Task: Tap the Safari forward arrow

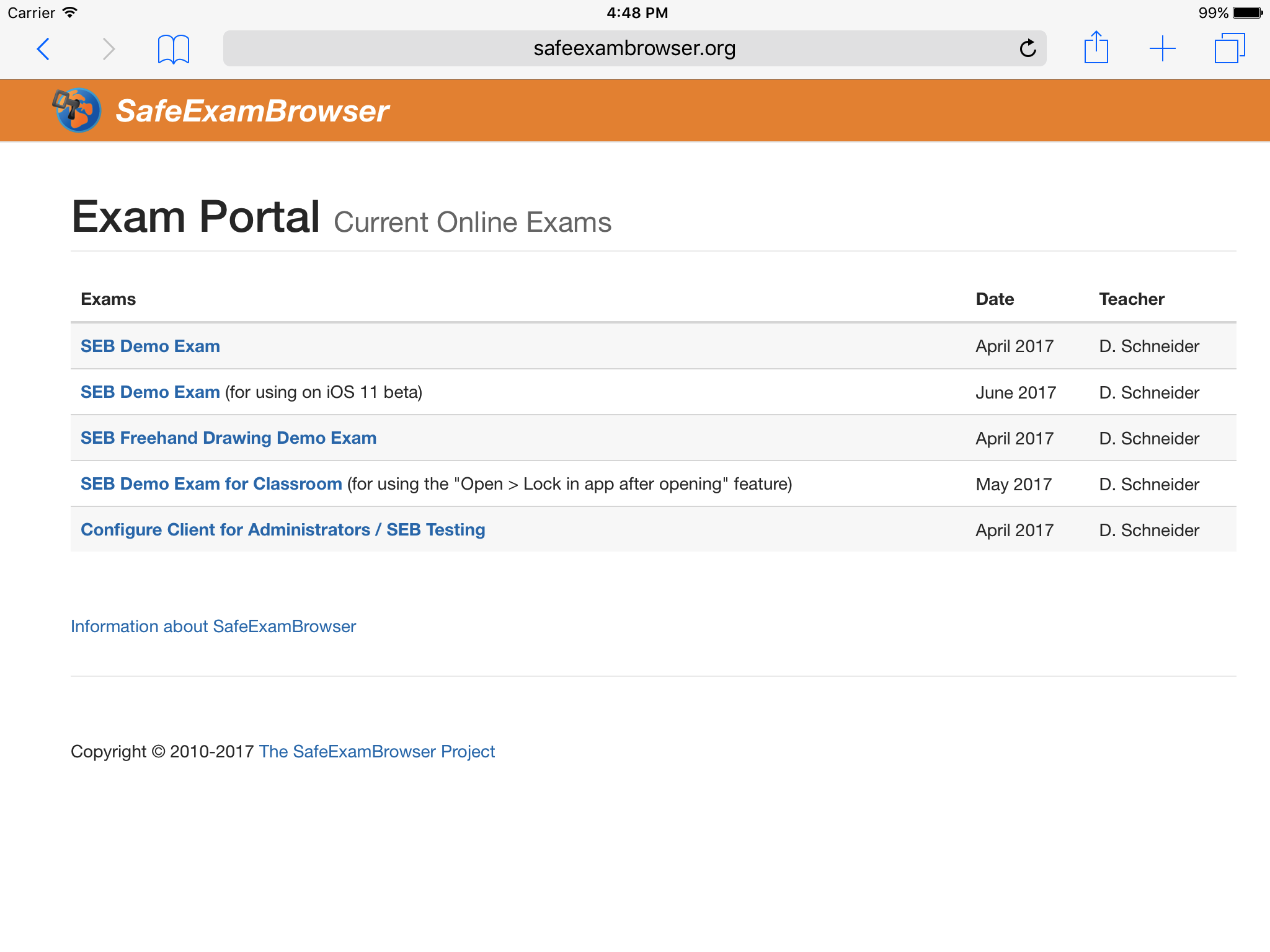Action: (109, 49)
